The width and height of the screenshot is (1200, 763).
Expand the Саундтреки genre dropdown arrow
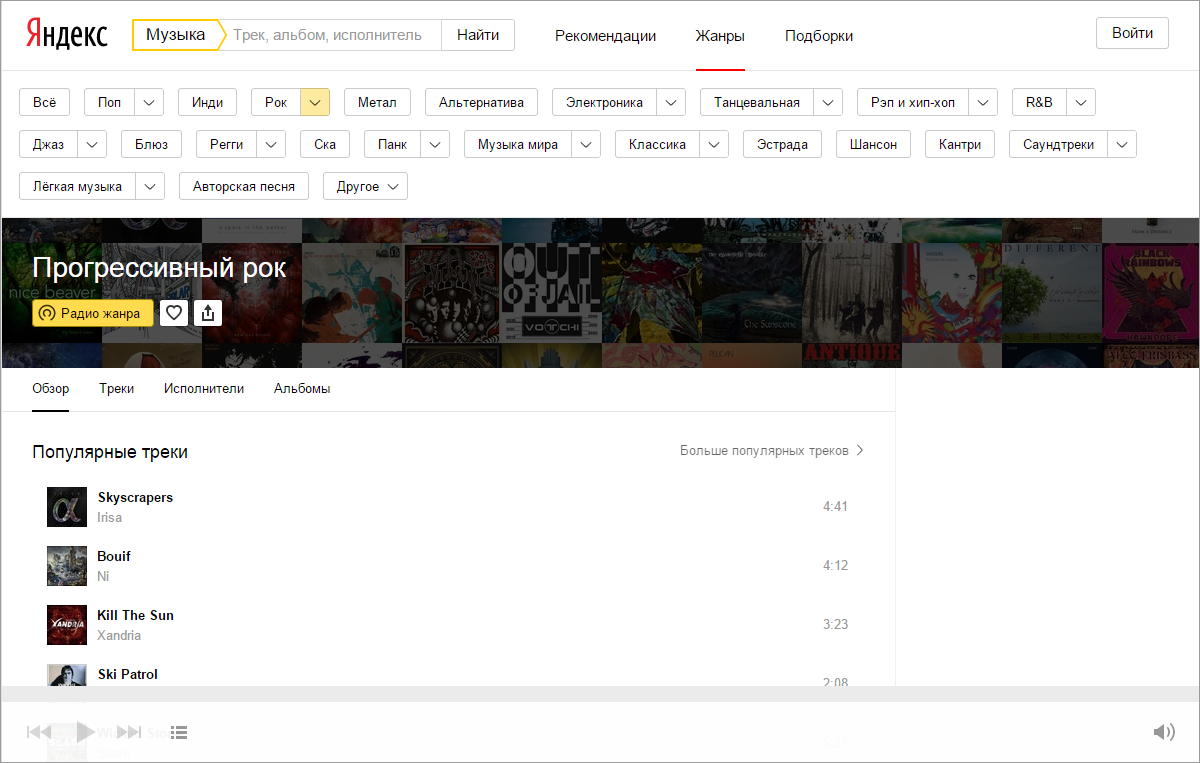coord(1122,144)
